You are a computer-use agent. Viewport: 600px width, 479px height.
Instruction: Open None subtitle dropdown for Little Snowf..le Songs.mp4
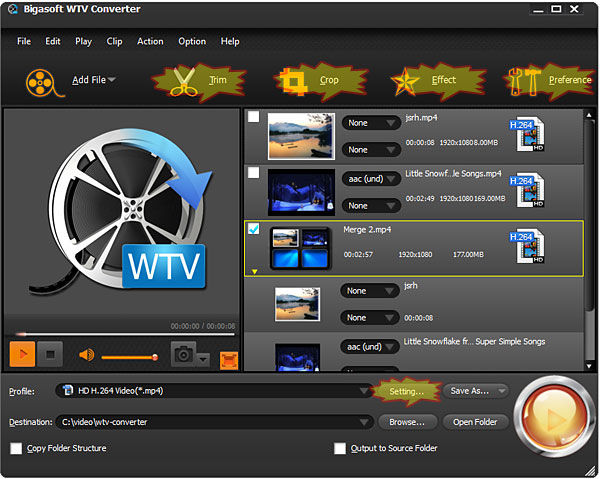coord(371,206)
